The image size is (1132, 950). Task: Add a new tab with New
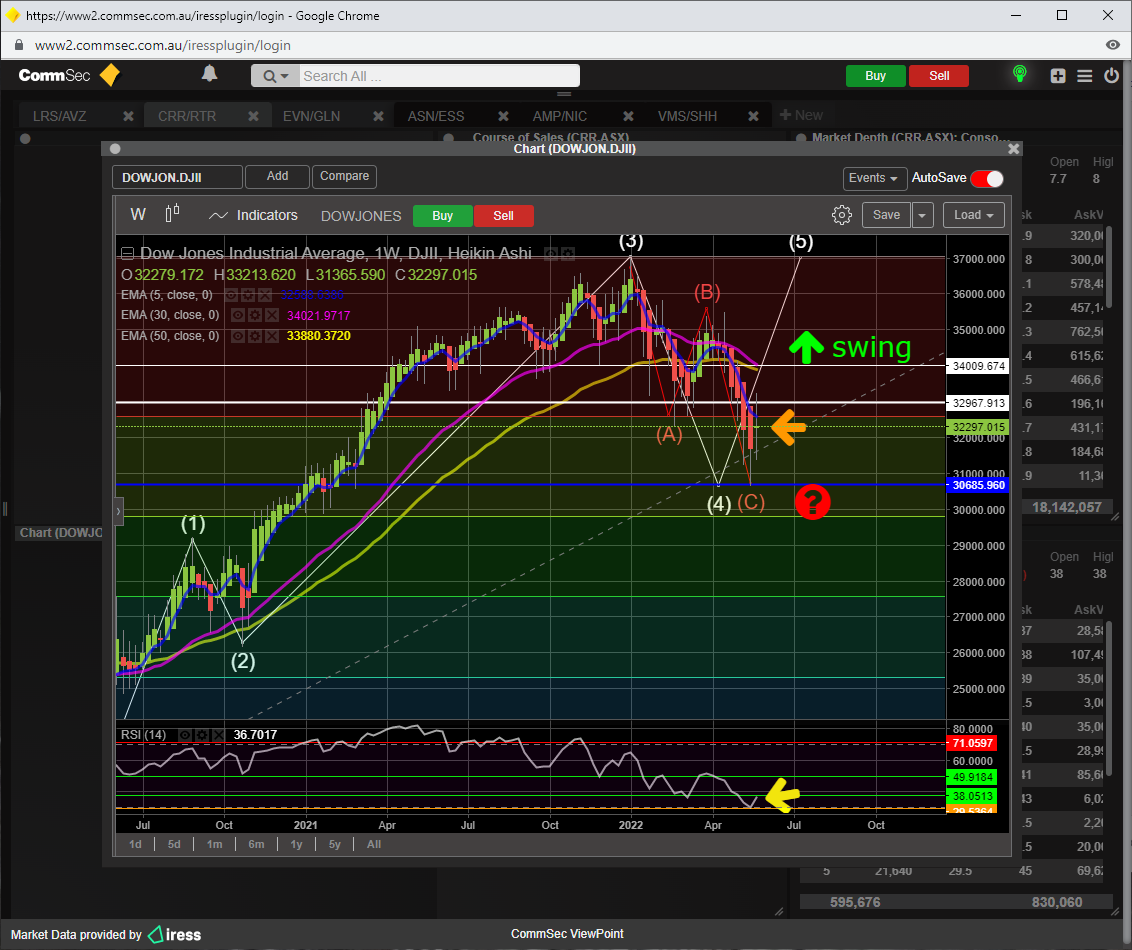point(801,116)
